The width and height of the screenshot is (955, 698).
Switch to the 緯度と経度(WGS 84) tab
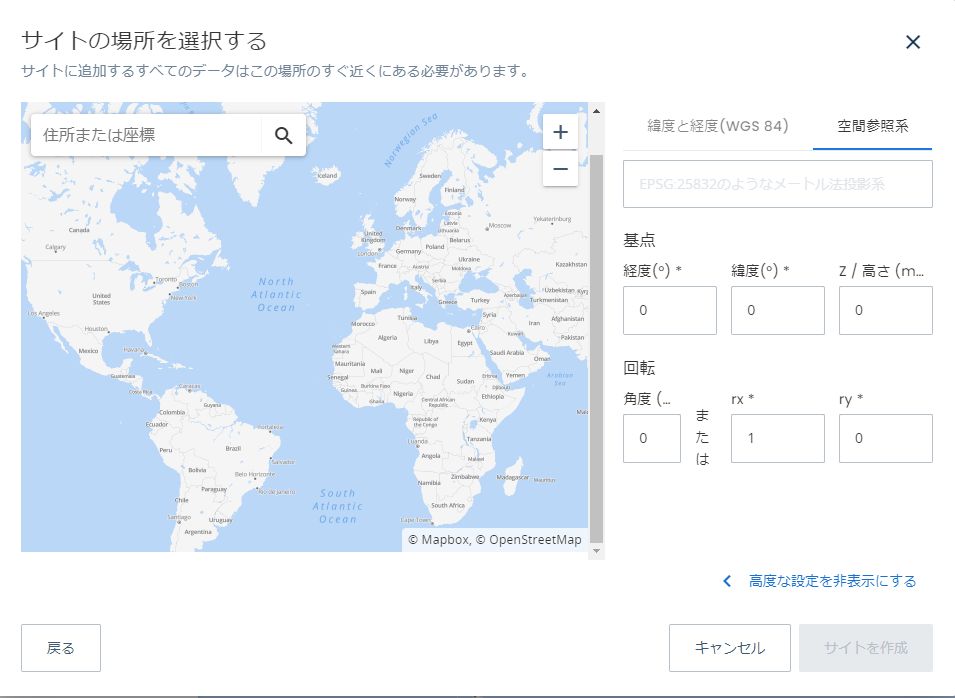(x=717, y=126)
